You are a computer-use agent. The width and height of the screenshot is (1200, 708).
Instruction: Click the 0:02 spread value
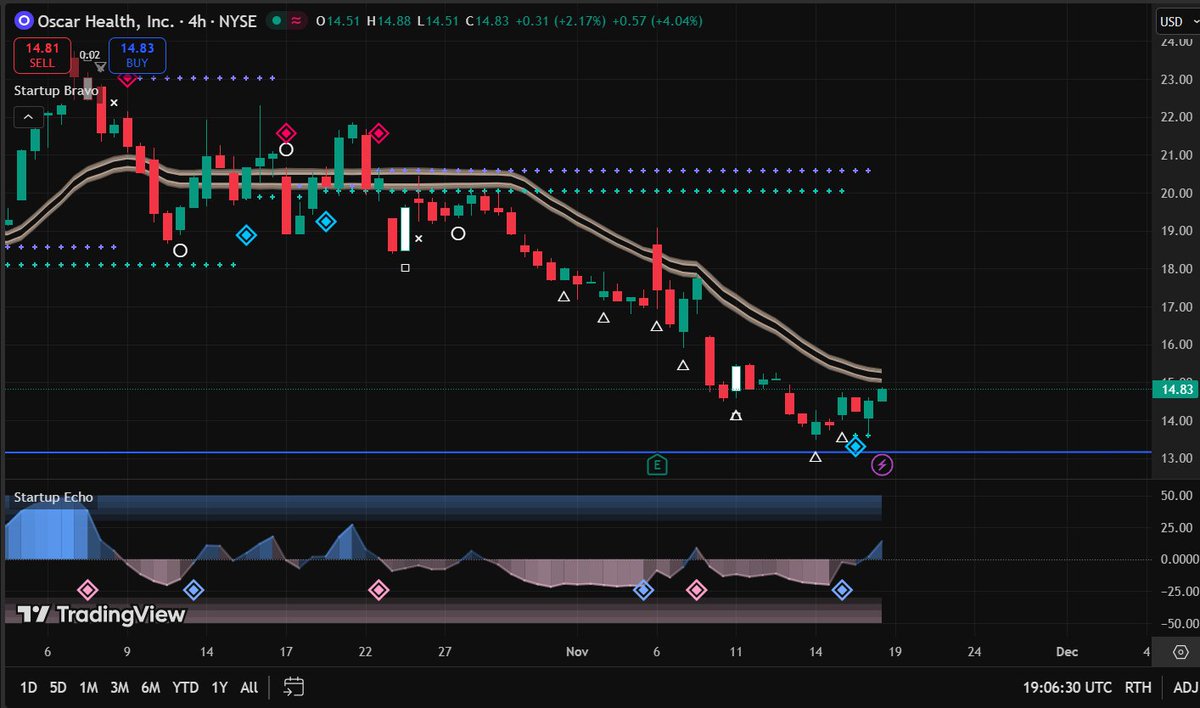tap(90, 55)
